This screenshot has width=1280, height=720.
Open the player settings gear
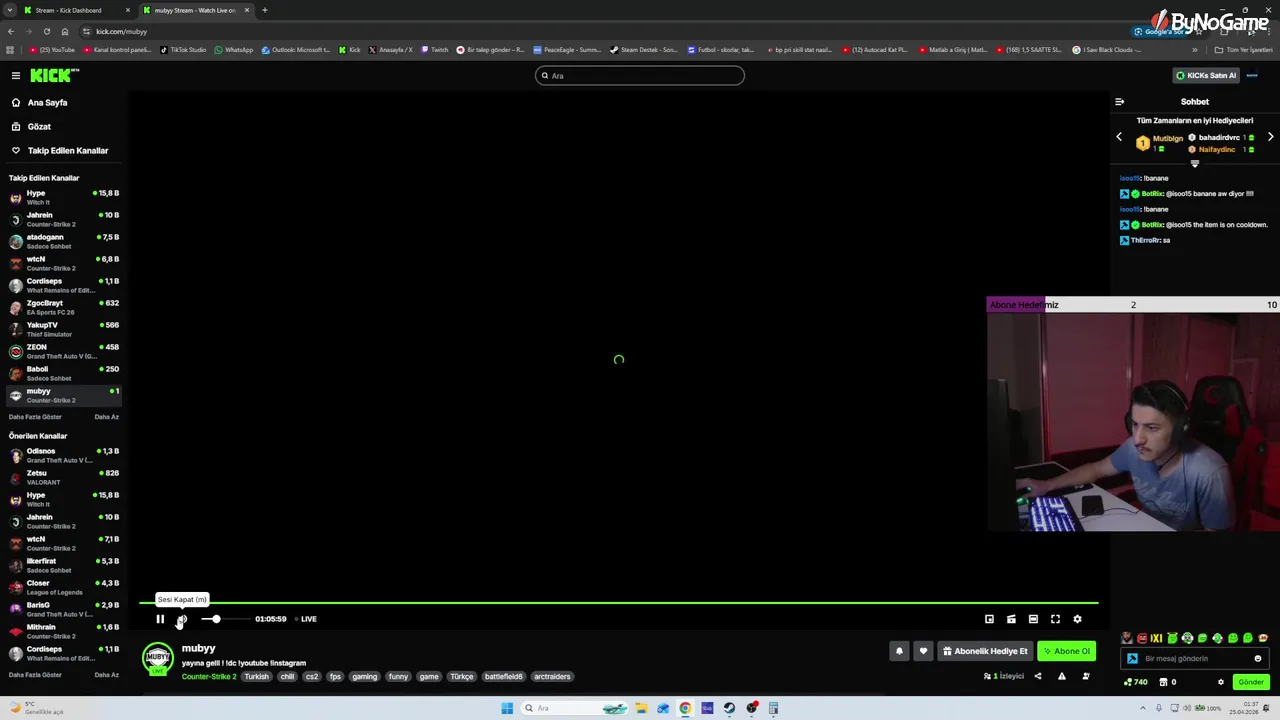tap(1077, 619)
